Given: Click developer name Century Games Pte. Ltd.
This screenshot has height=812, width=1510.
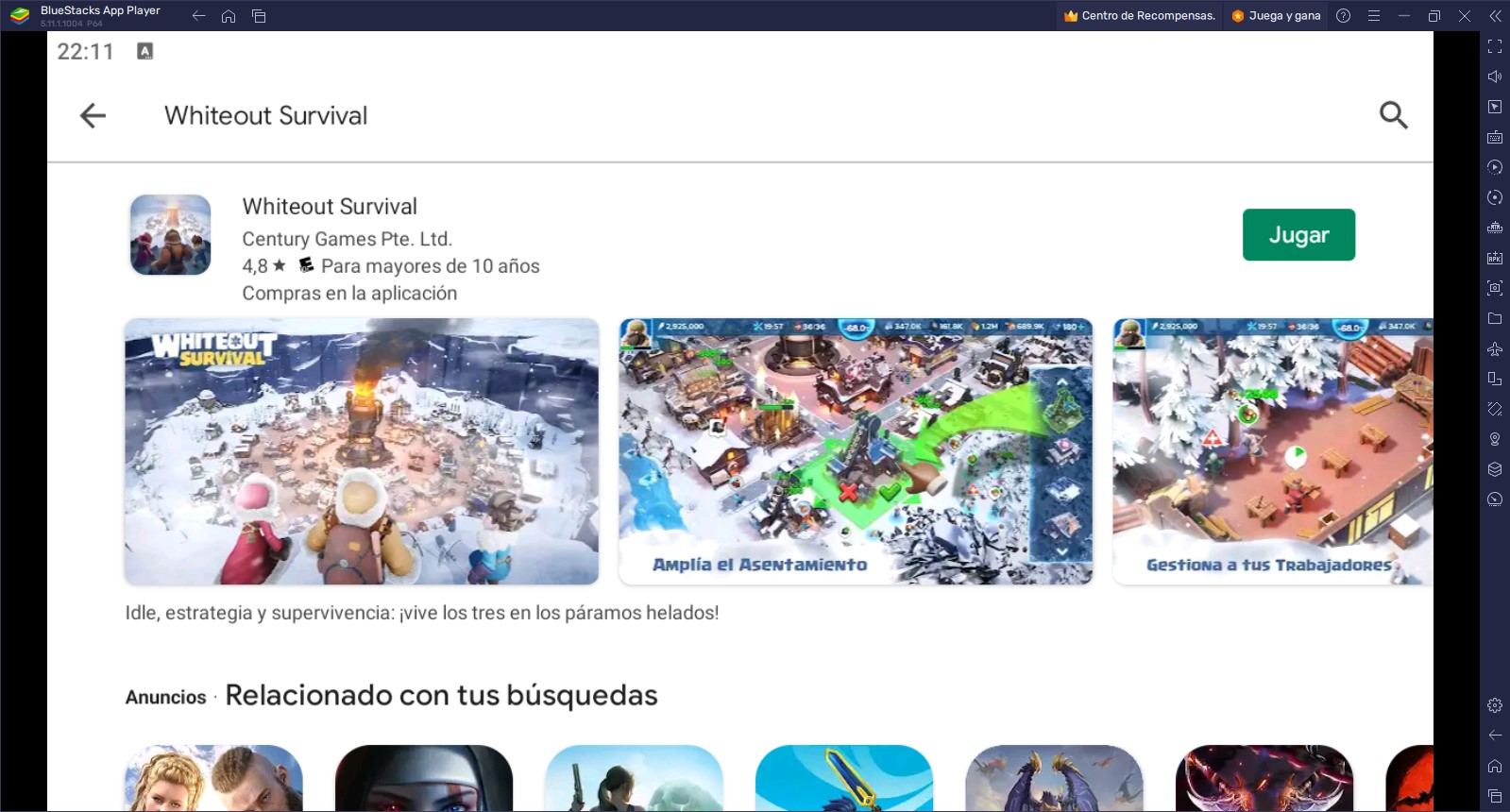Looking at the screenshot, I should coord(348,239).
